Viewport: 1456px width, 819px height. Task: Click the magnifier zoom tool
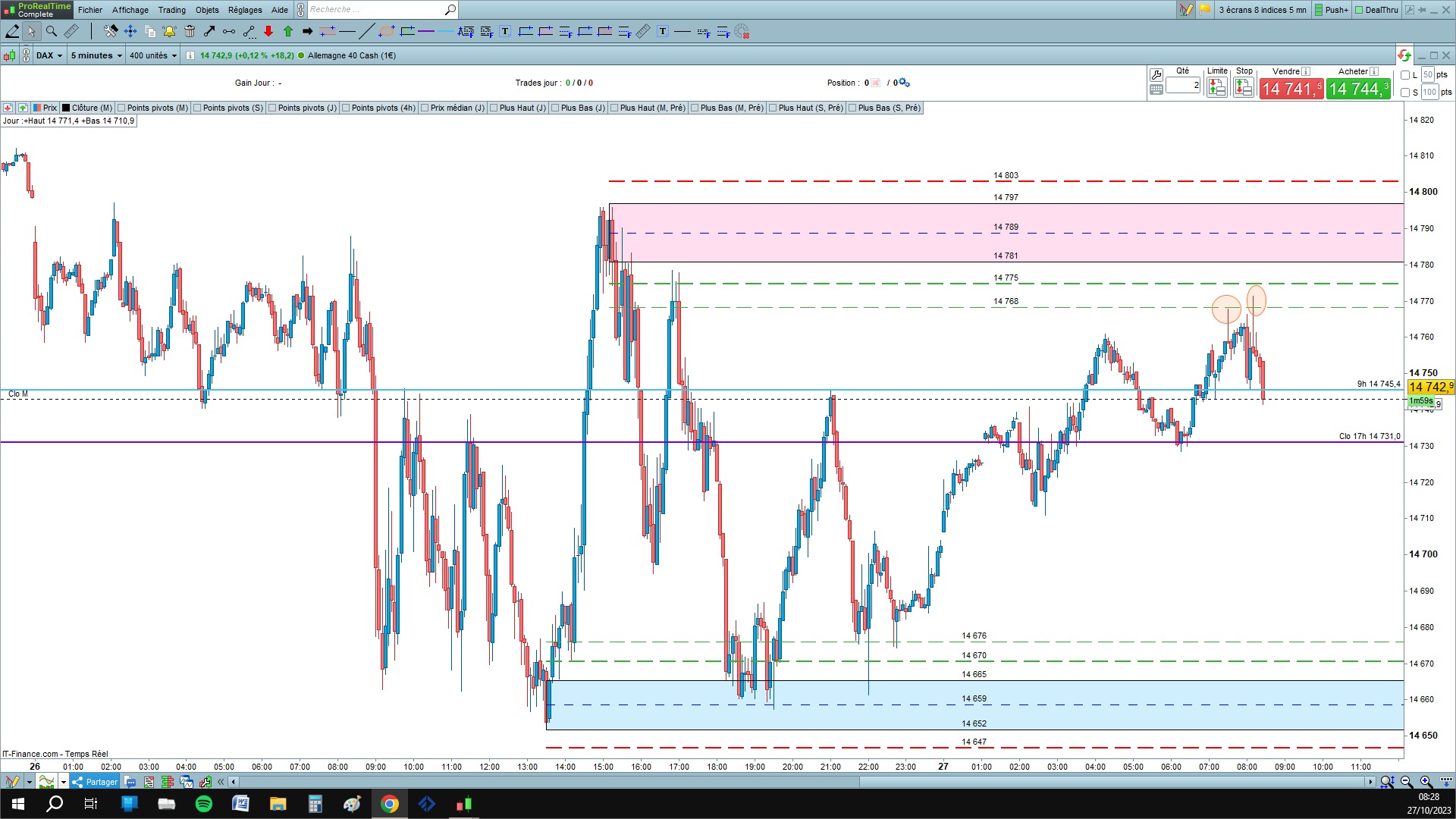[52, 31]
